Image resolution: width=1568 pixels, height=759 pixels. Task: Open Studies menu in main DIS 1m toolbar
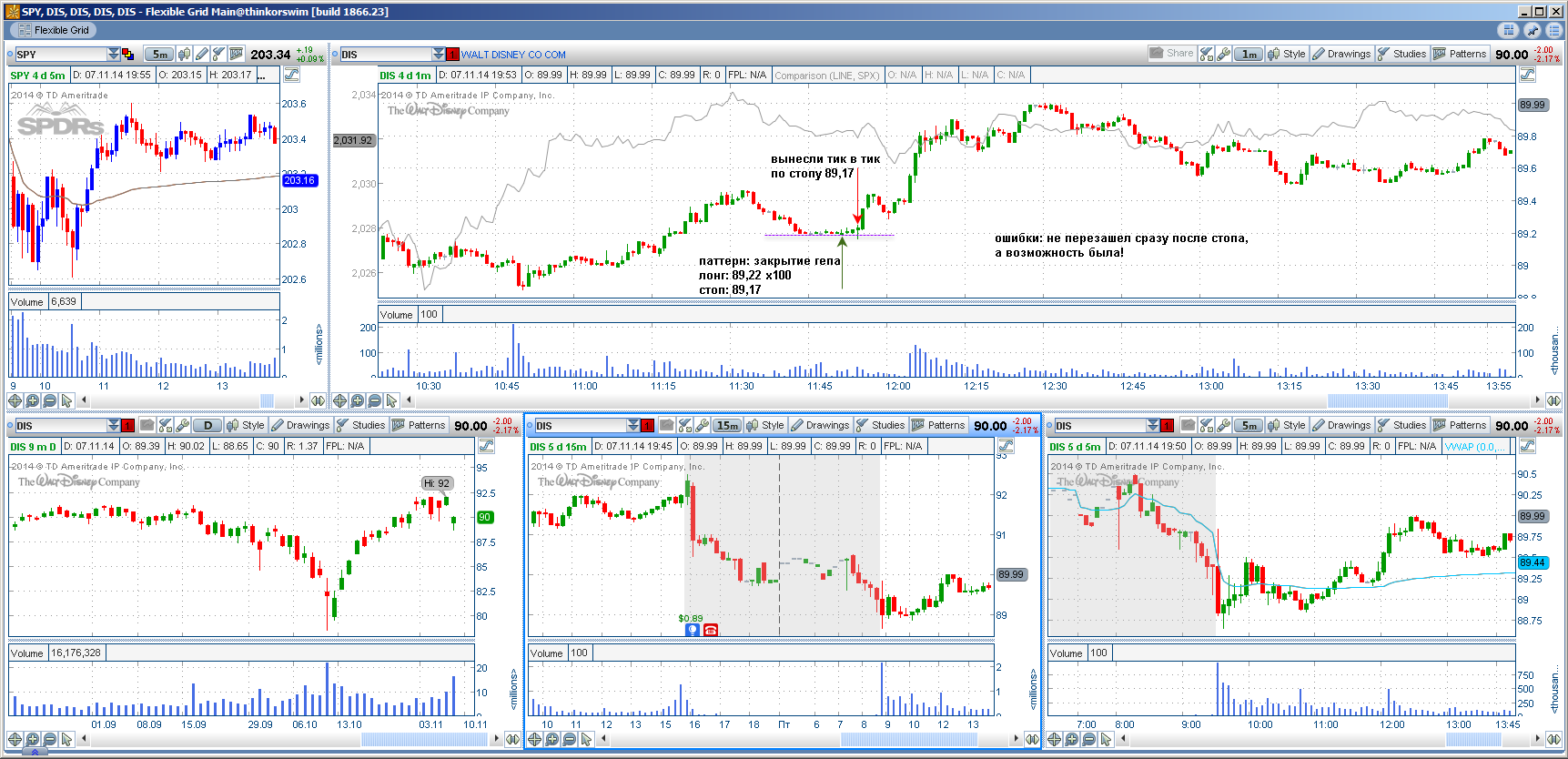1401,55
